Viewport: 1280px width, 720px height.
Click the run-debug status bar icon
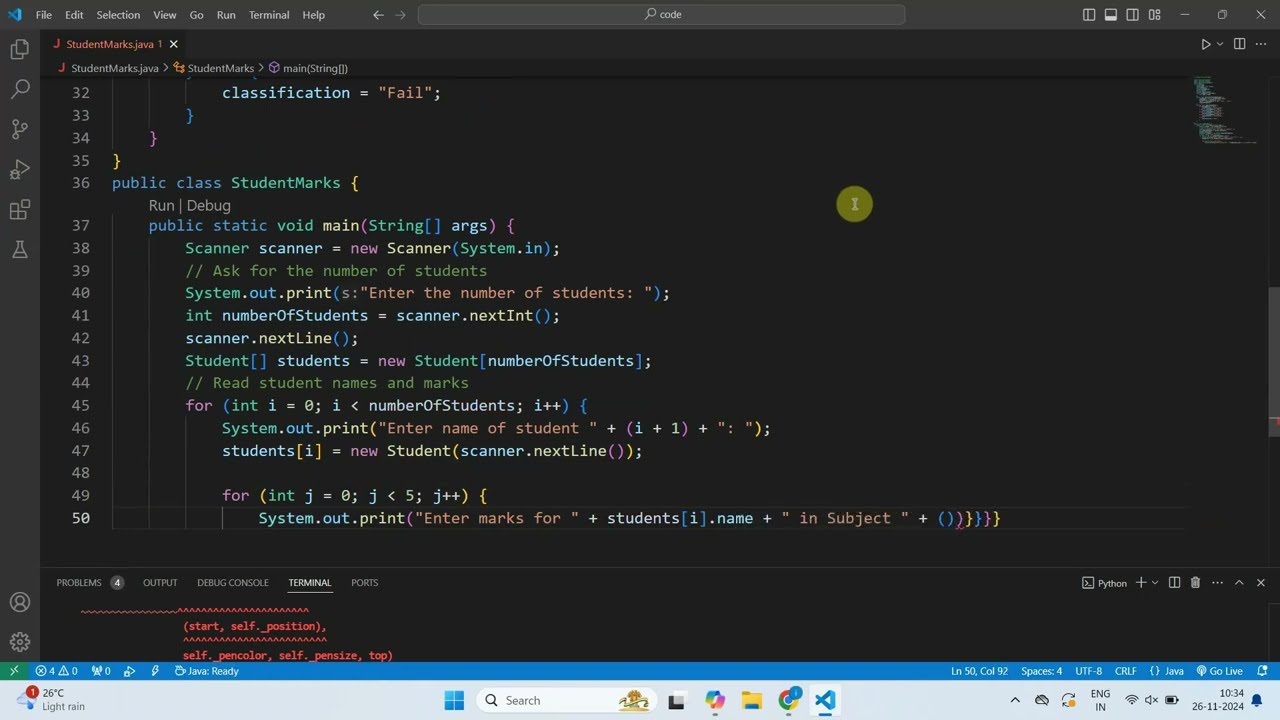pyautogui.click(x=130, y=671)
